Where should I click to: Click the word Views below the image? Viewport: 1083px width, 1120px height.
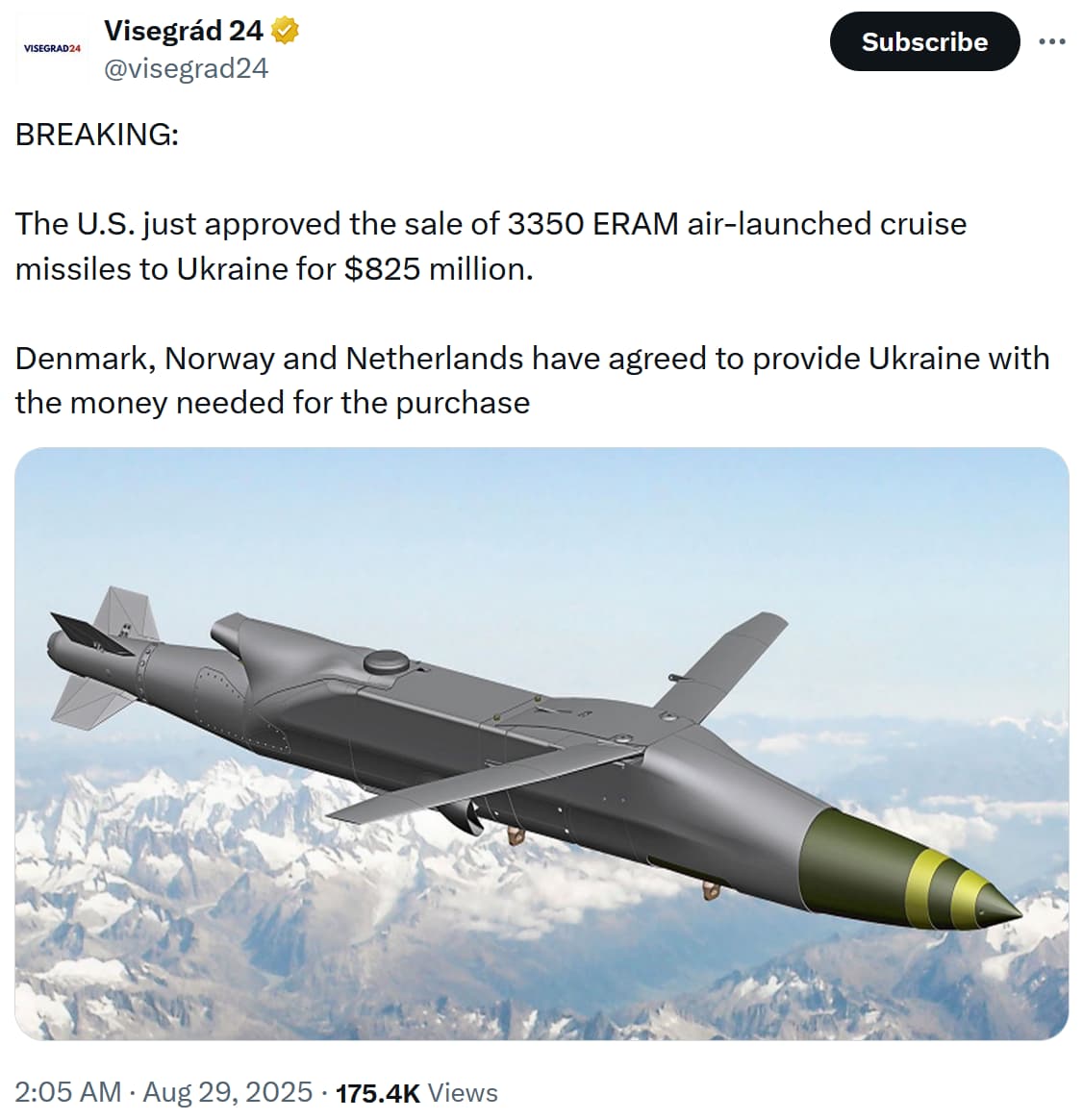463,1093
